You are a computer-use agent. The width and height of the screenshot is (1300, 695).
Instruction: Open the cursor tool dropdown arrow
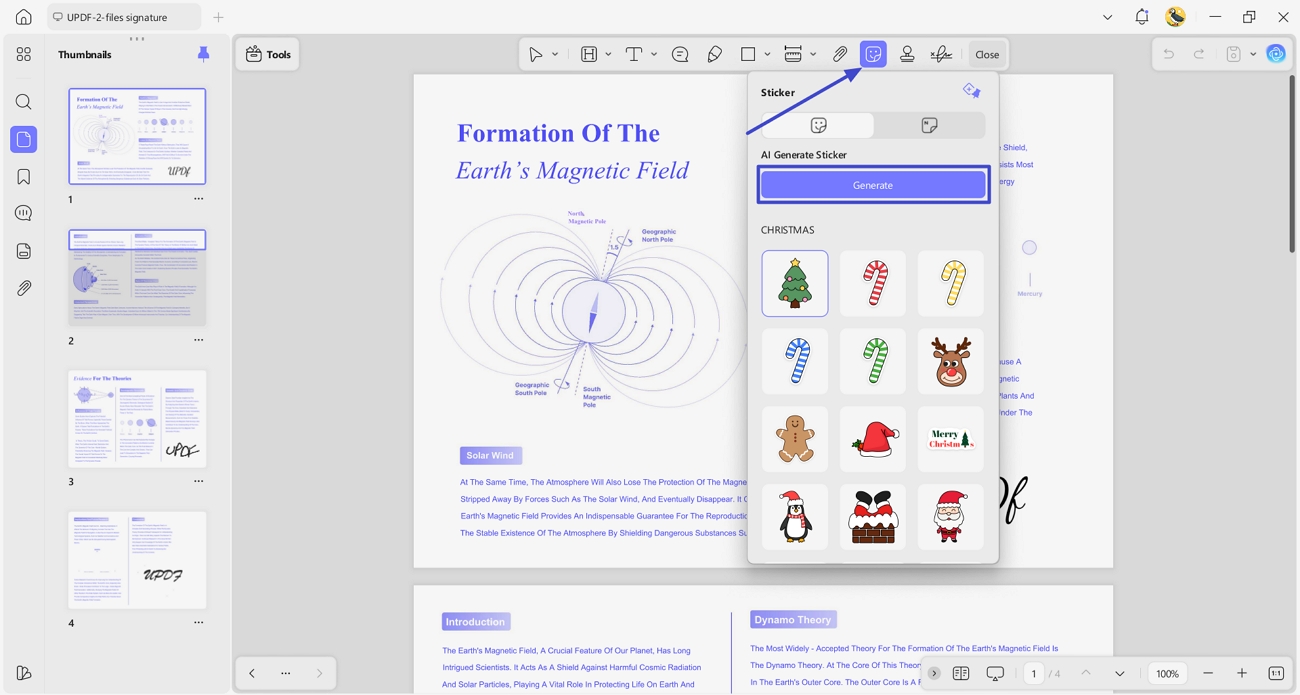point(555,54)
